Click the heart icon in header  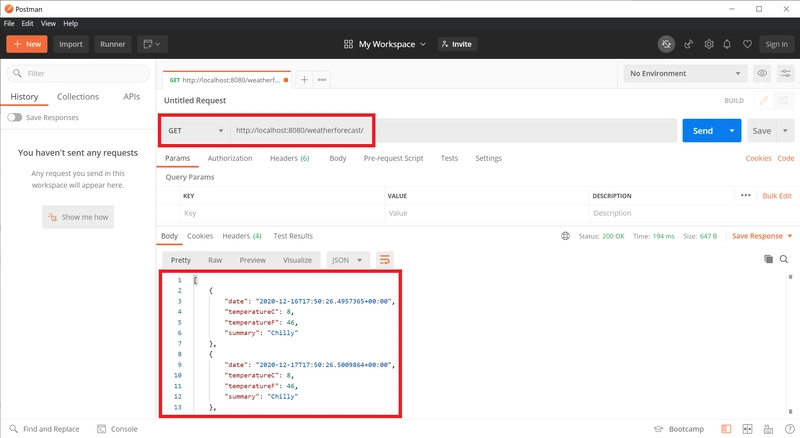point(747,44)
